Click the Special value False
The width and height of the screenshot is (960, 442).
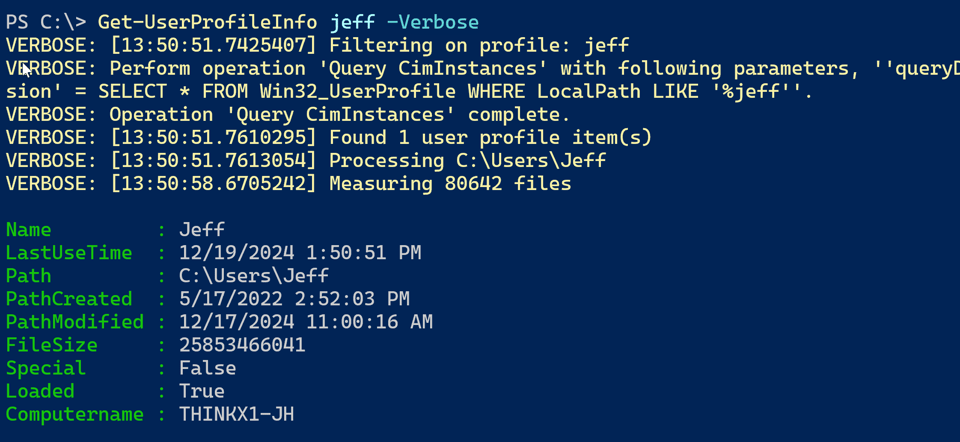coord(208,368)
